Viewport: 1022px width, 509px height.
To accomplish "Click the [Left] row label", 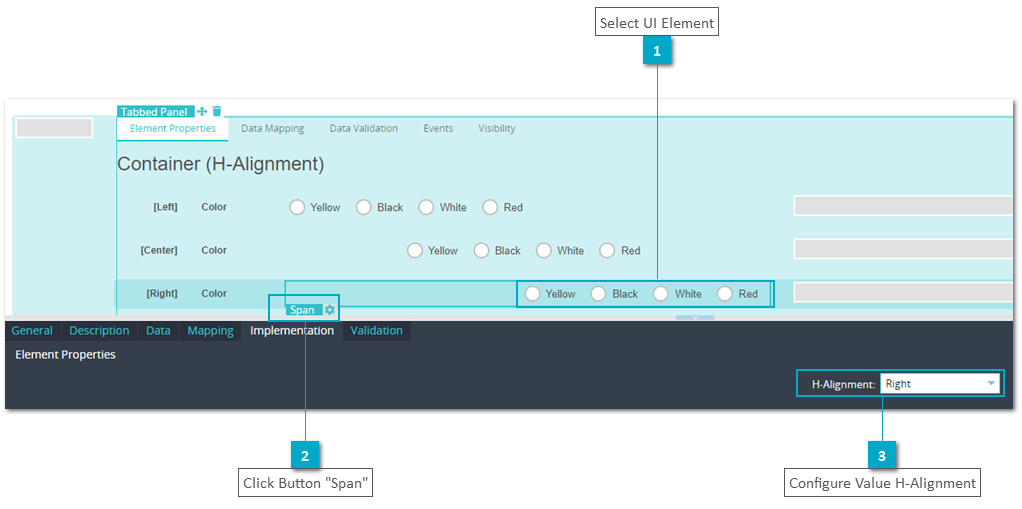I will tap(165, 207).
